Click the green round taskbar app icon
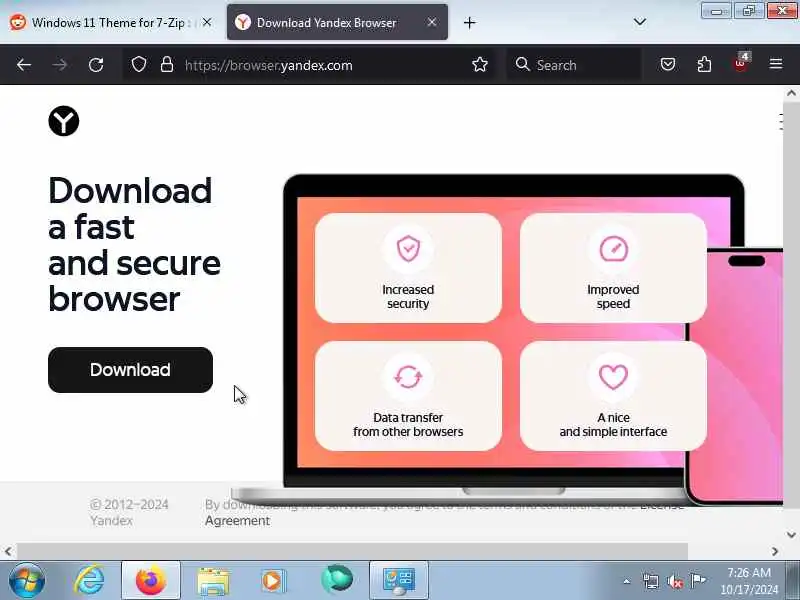This screenshot has height=600, width=800. [x=337, y=580]
